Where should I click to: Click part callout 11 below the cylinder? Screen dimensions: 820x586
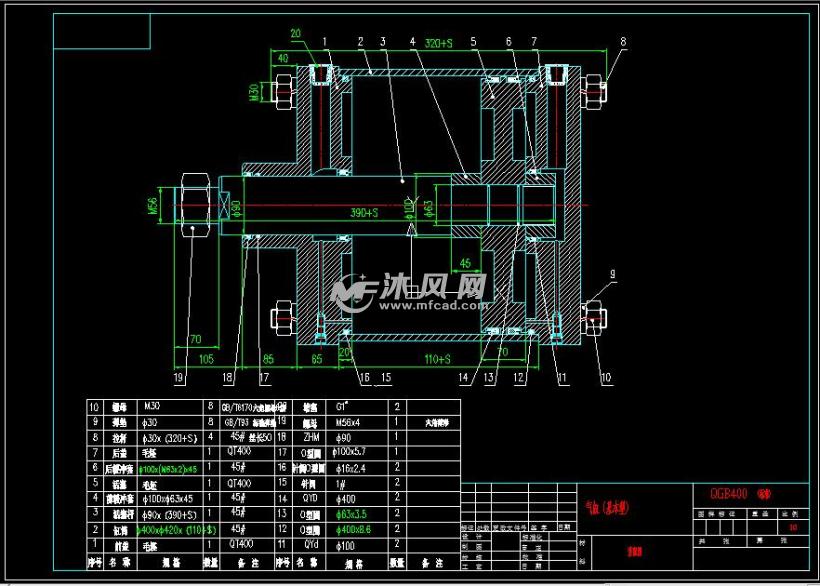[562, 377]
